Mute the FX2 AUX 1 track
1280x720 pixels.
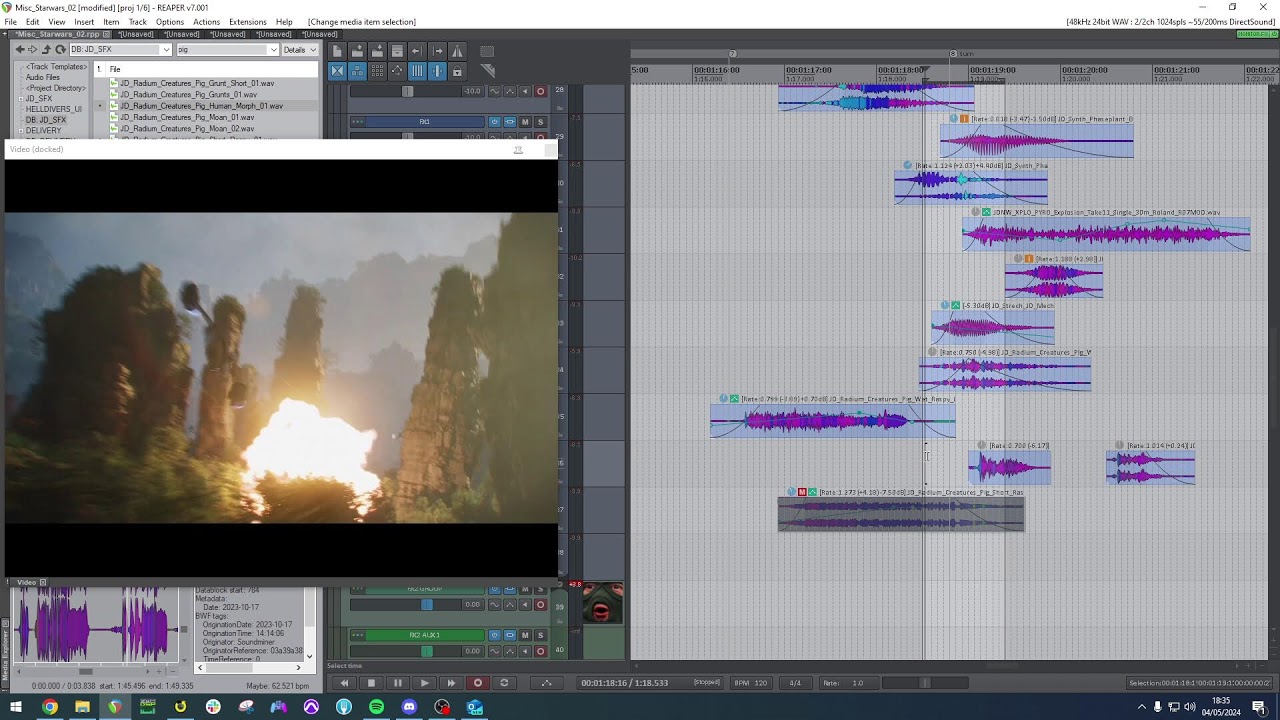pos(525,635)
